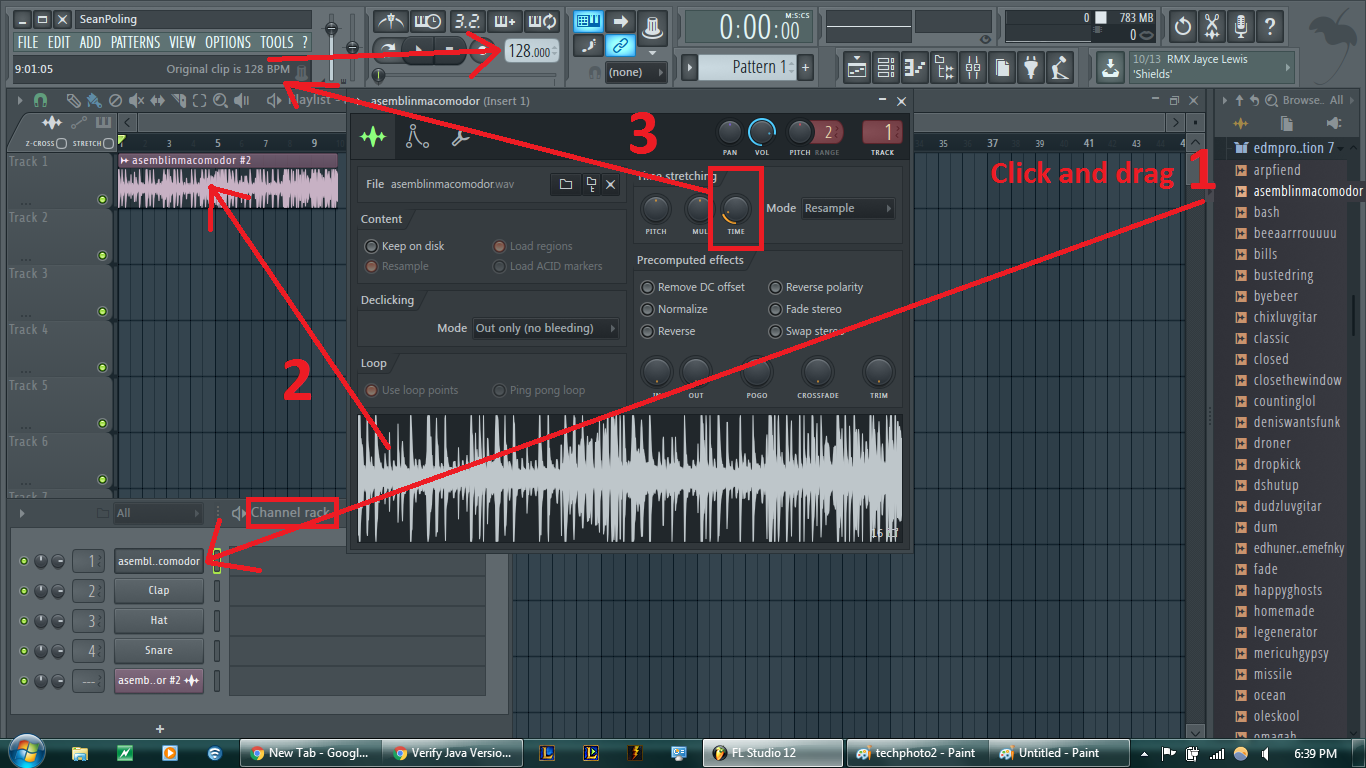1366x768 pixels.
Task: Open the help question mark icon
Action: point(1270,26)
